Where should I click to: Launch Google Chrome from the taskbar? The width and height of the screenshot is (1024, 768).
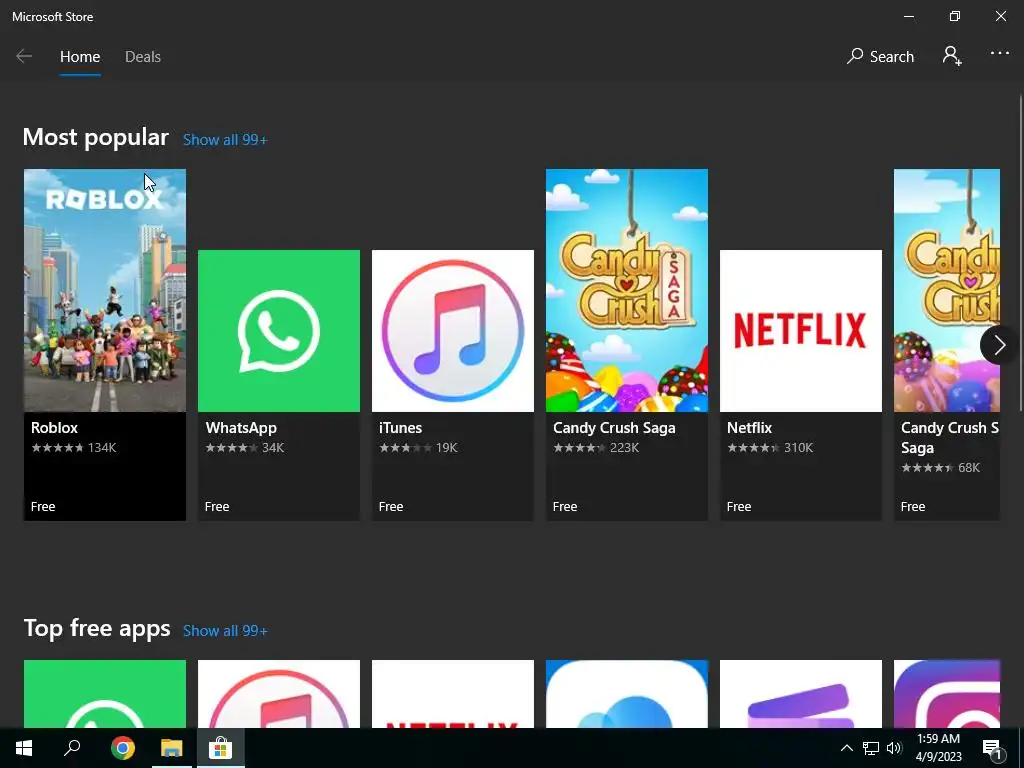tap(122, 748)
